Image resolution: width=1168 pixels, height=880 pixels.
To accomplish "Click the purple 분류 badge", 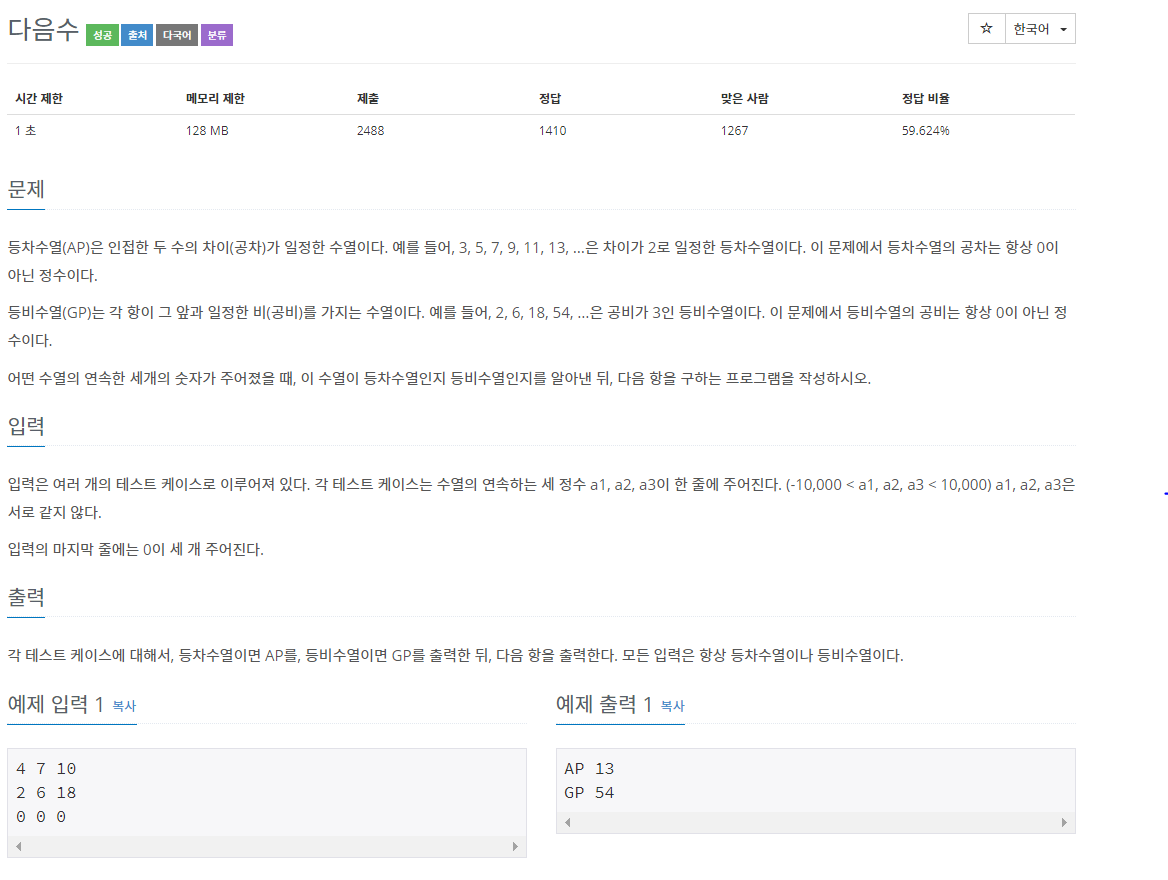I will click(217, 35).
